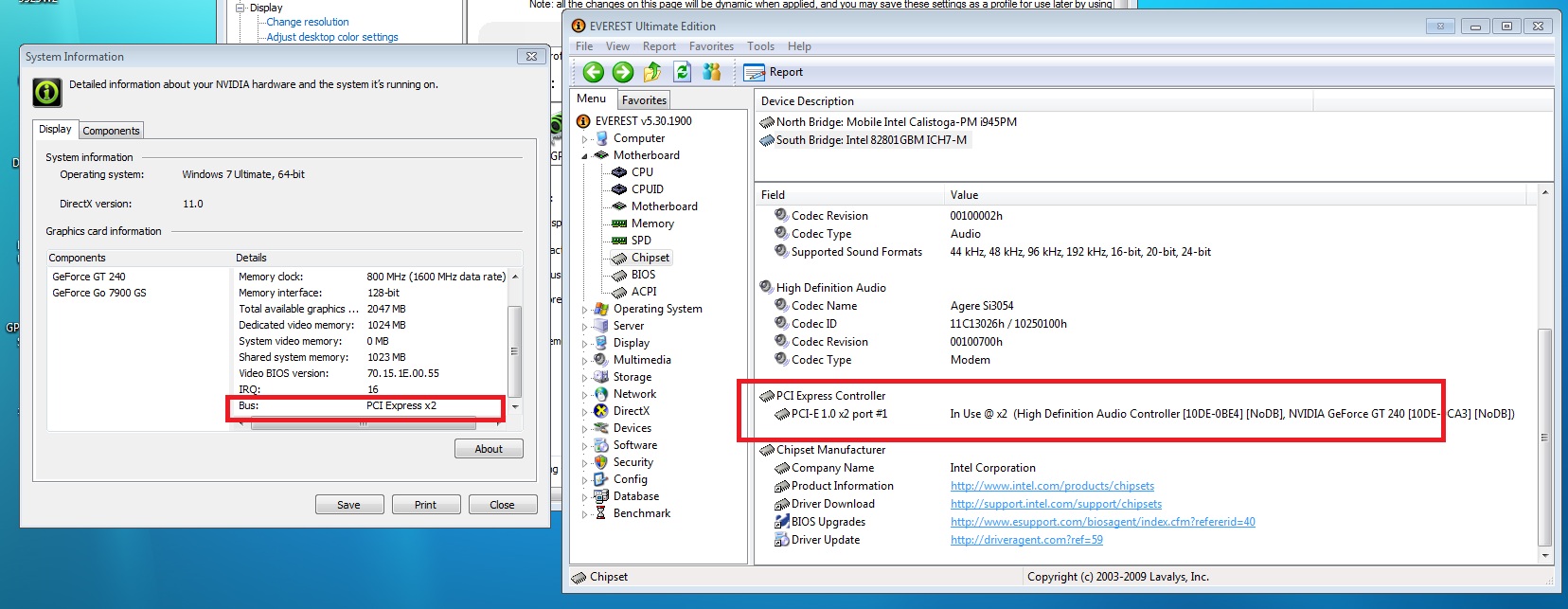Viewport: 1568px width, 609px height.
Task: Expand the Multimedia tree node
Action: click(584, 361)
